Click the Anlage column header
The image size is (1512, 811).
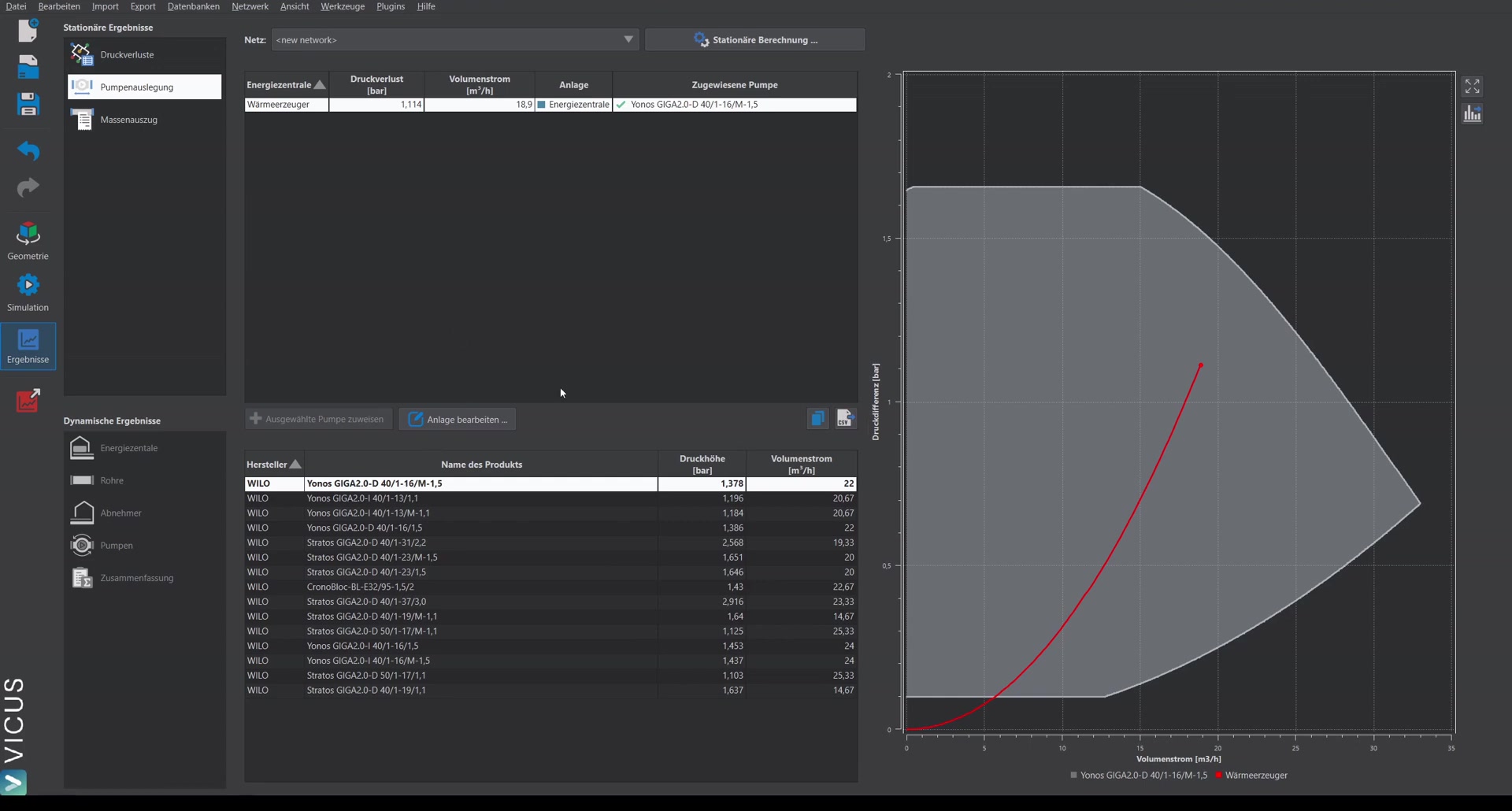click(574, 84)
